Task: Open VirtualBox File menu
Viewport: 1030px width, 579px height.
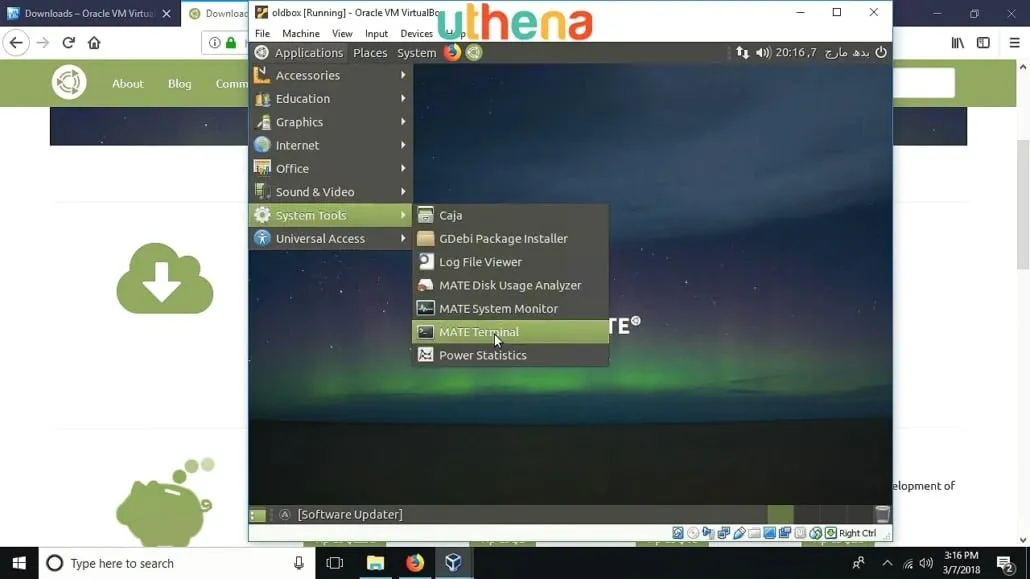Action: coord(262,34)
